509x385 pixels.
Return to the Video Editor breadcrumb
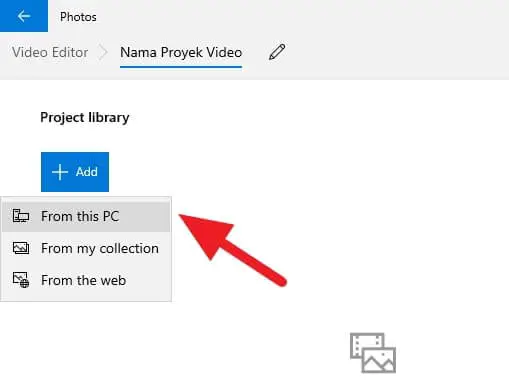50,52
